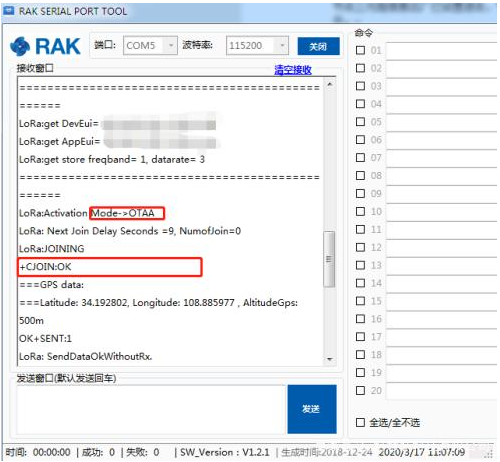Check command checkbox 13

tap(360, 265)
